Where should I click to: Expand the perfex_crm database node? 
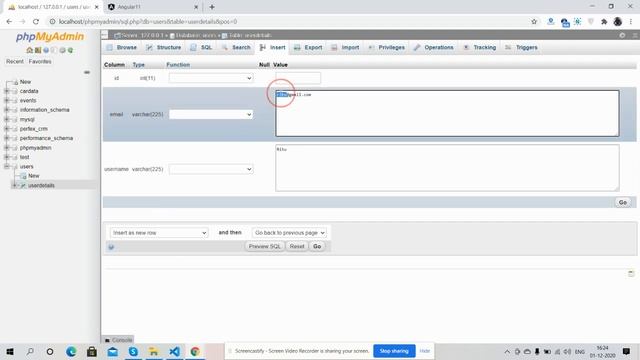click(x=7, y=129)
